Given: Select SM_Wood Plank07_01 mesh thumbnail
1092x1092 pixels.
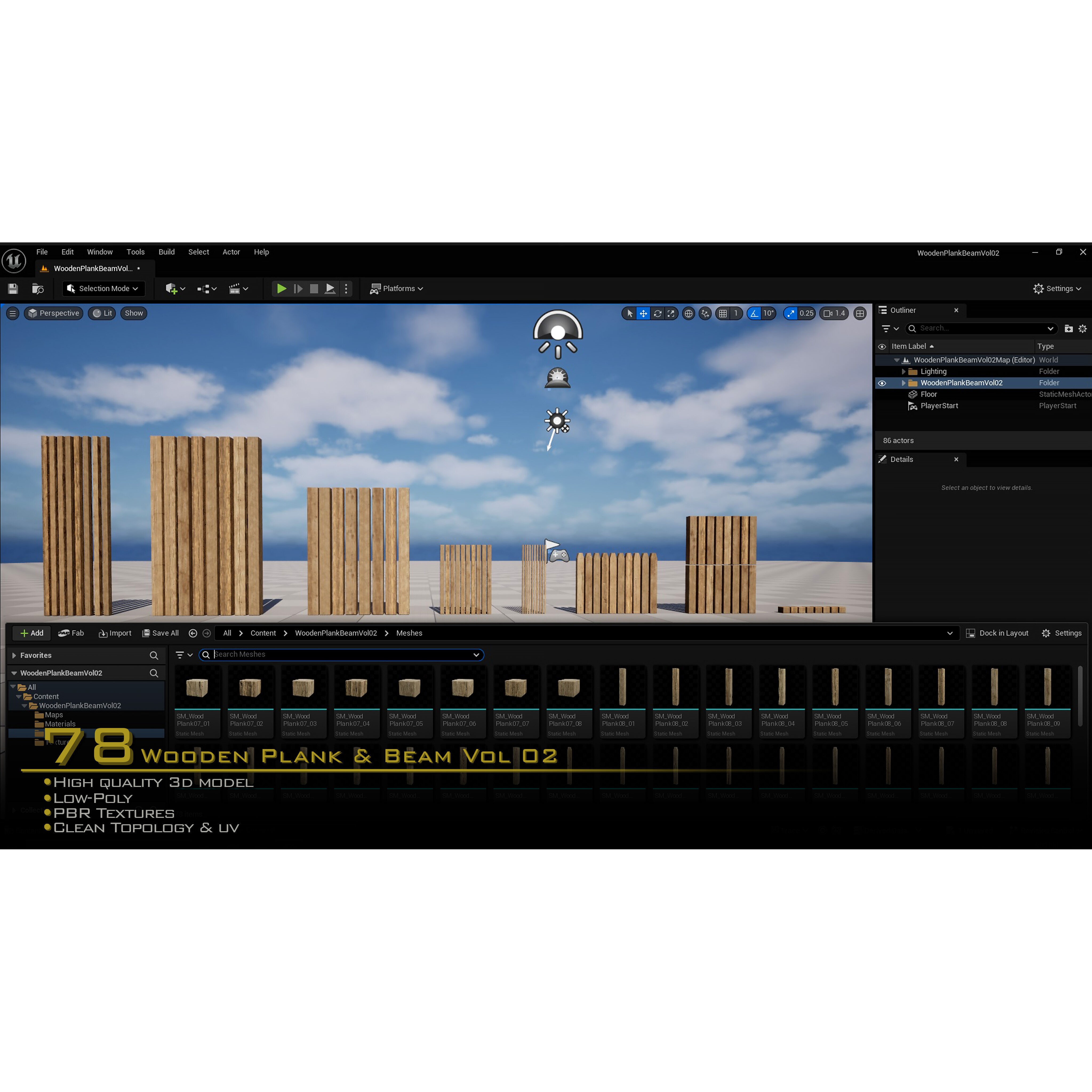Looking at the screenshot, I should 197,701.
